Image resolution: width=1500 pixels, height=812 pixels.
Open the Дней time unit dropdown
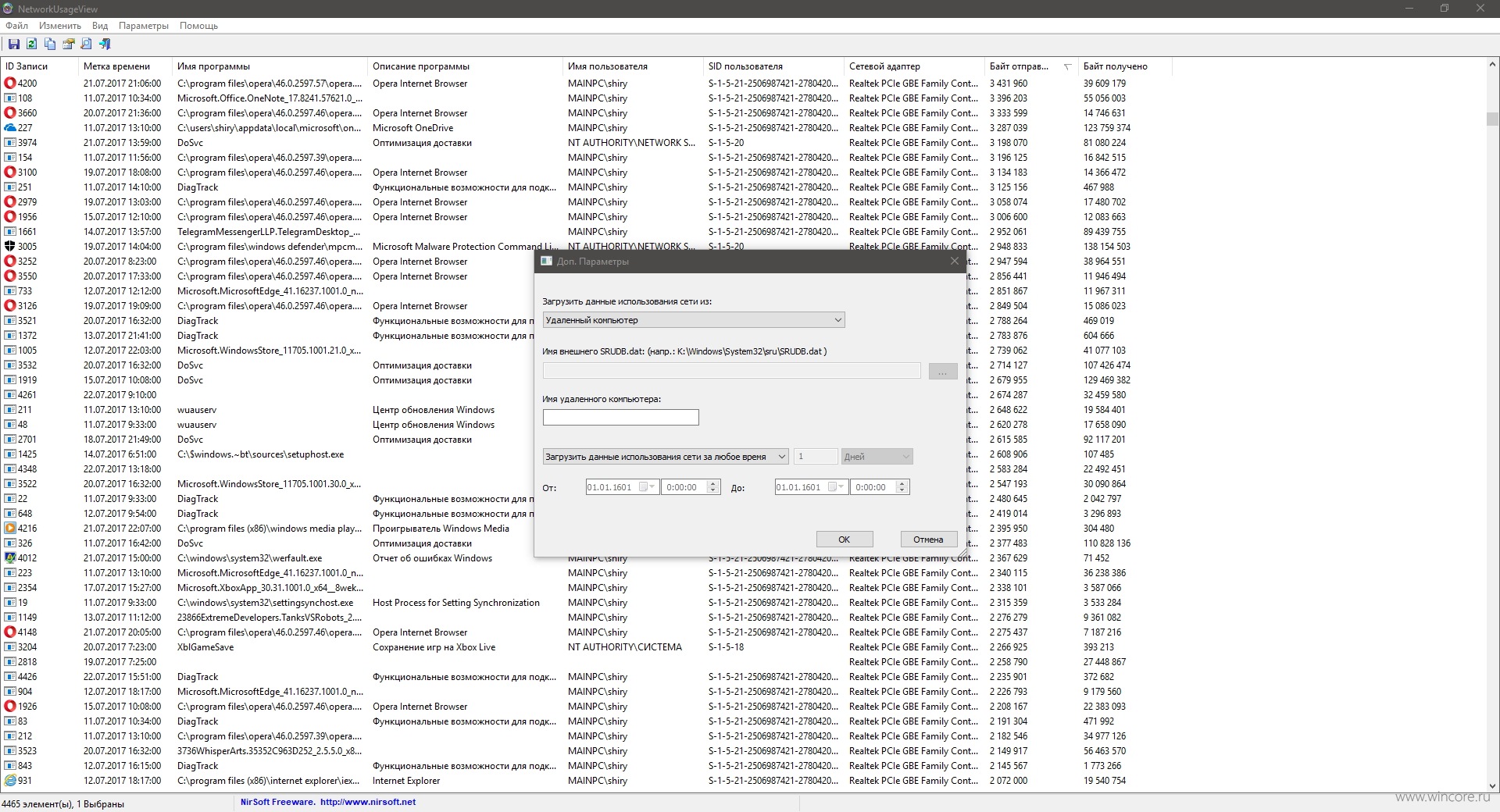pos(877,456)
